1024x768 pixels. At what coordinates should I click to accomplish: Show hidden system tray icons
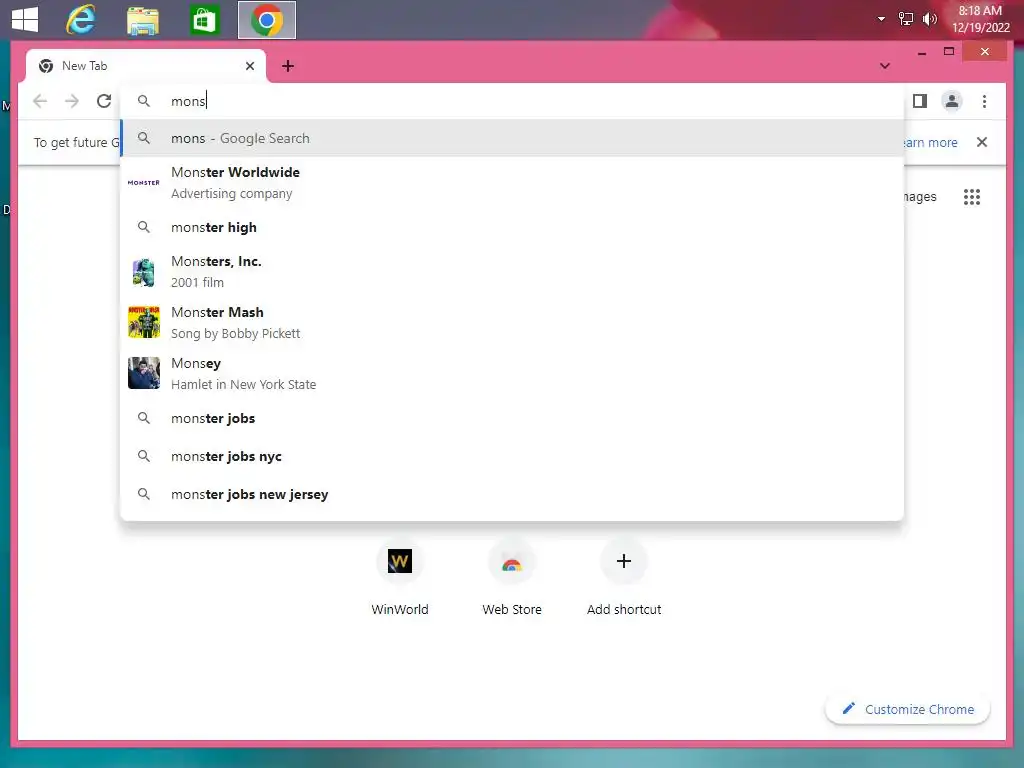(881, 19)
